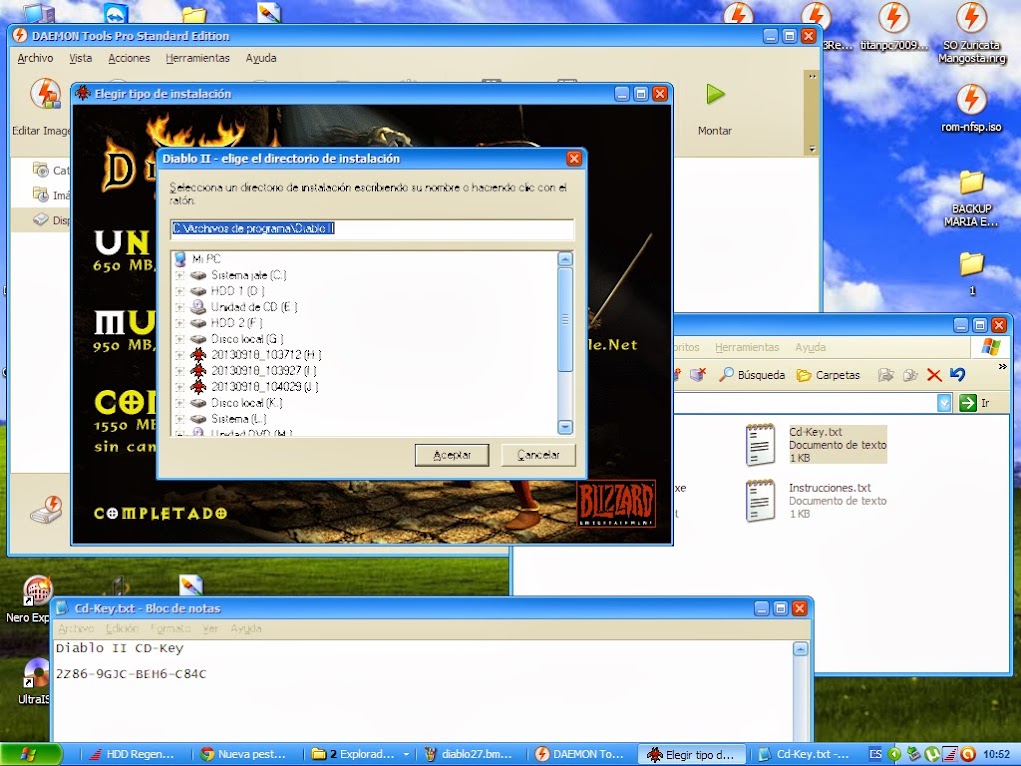Screen dimensions: 1021x766
Task: Click the blue undo arrow in Explorer toolbar
Action: tap(957, 375)
